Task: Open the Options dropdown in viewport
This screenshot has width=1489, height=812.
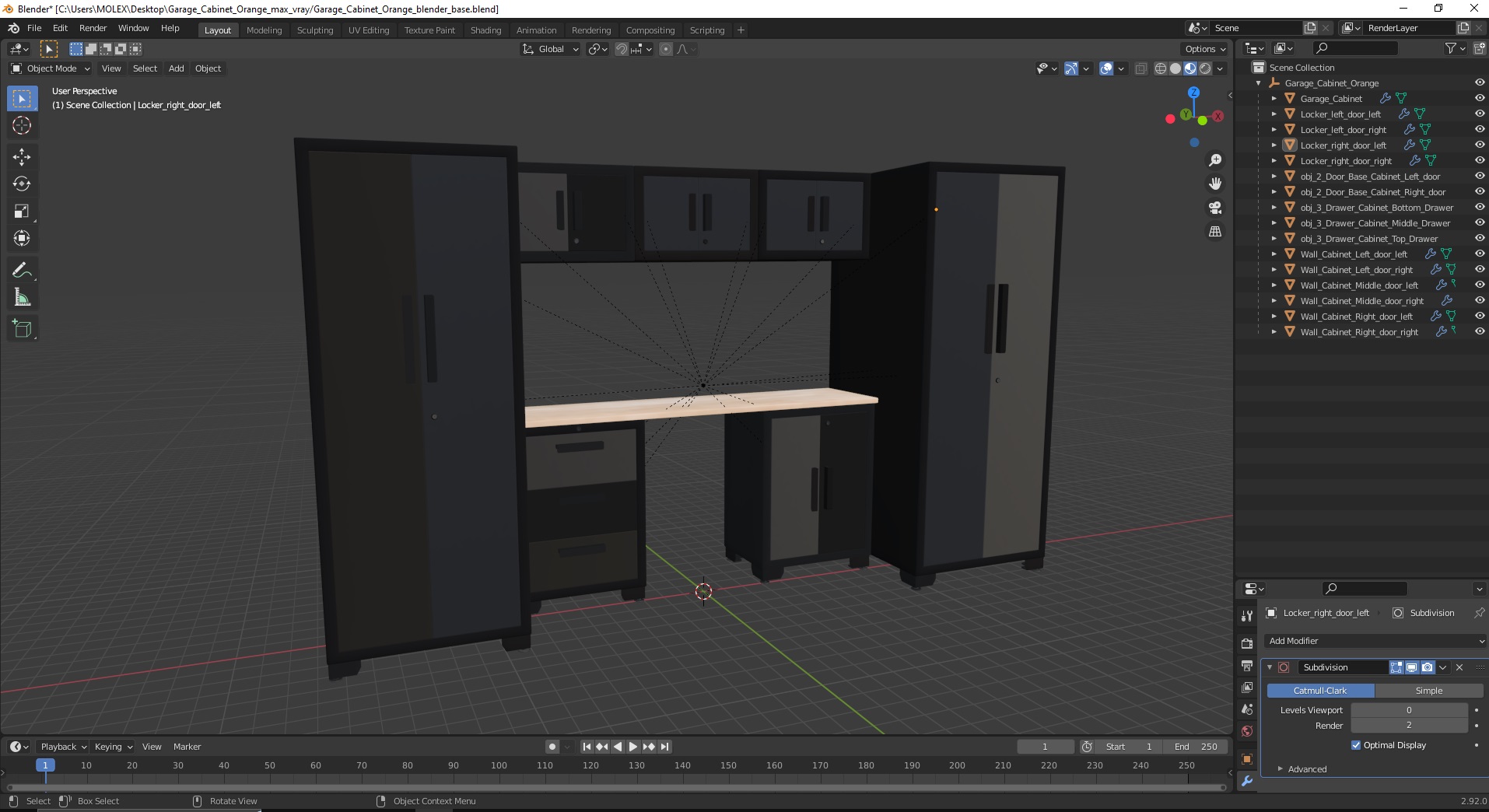Action: tap(1205, 49)
